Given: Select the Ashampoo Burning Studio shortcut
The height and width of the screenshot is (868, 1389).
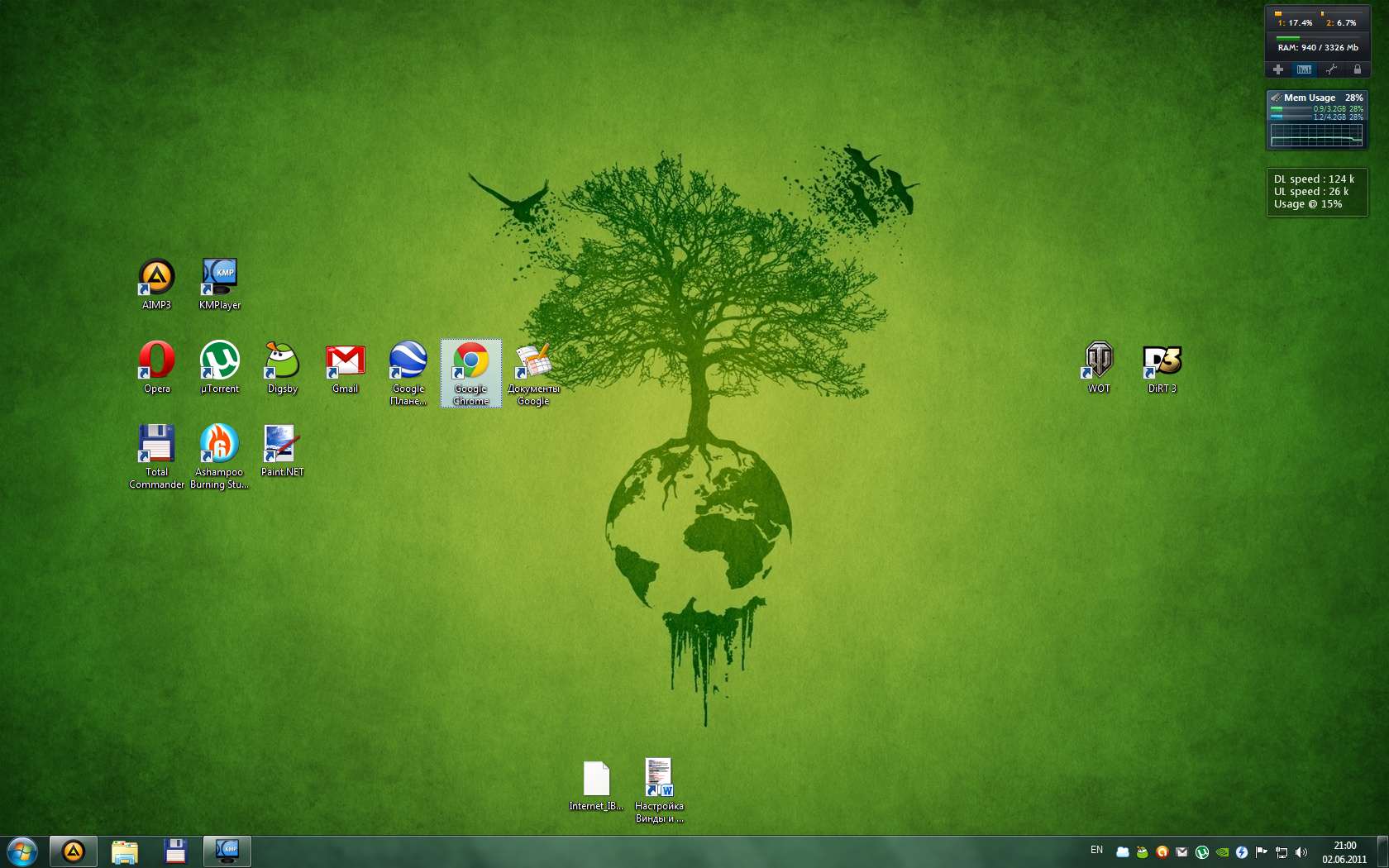Looking at the screenshot, I should coord(219,445).
